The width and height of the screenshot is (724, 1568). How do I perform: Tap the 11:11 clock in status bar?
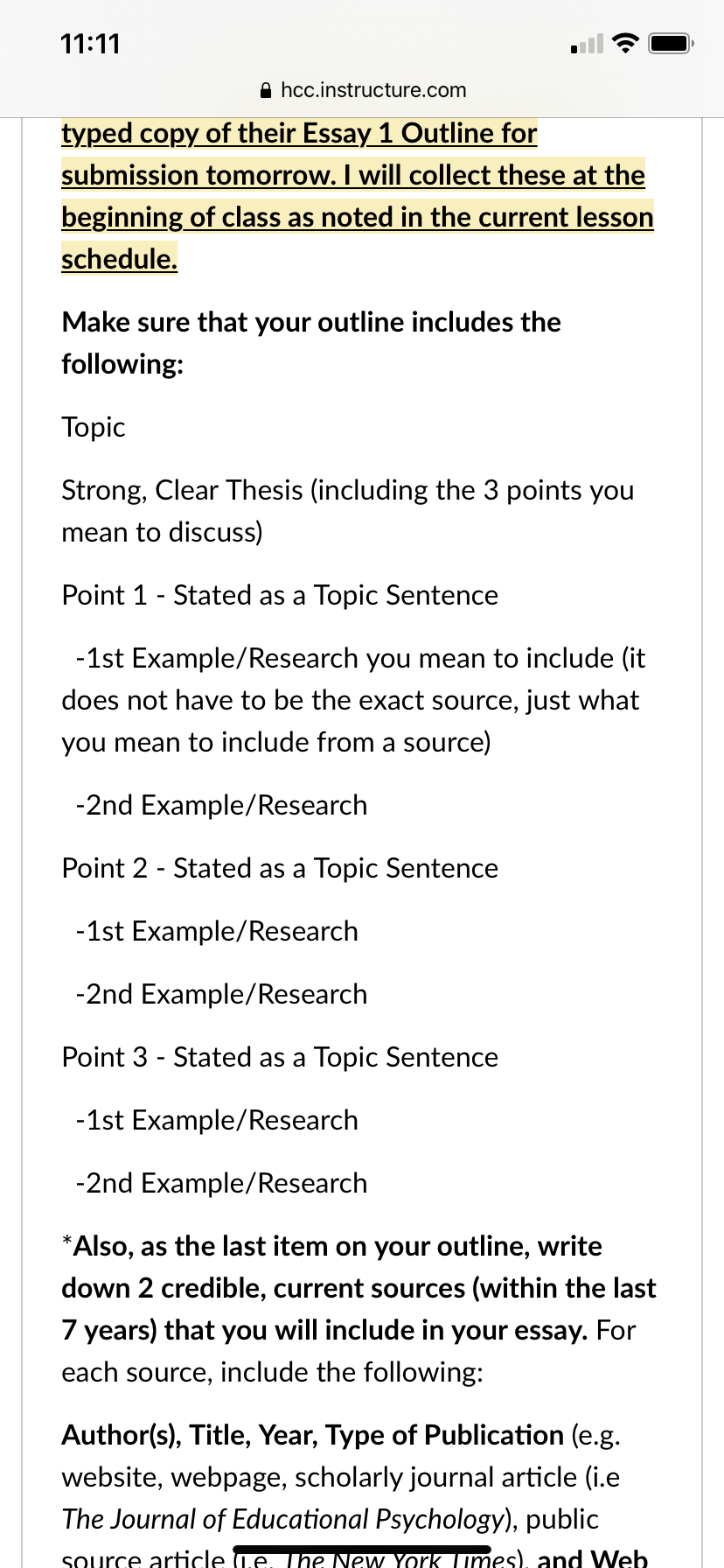point(90,44)
